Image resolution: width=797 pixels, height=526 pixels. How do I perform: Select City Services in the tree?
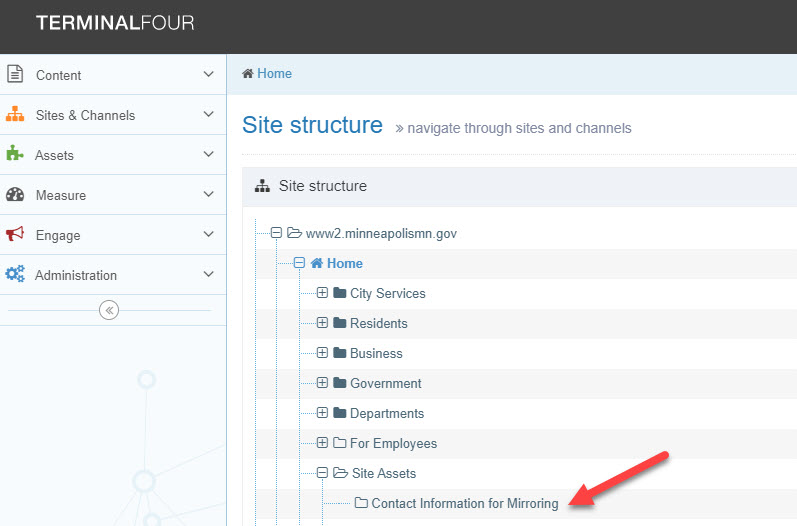[x=387, y=294]
